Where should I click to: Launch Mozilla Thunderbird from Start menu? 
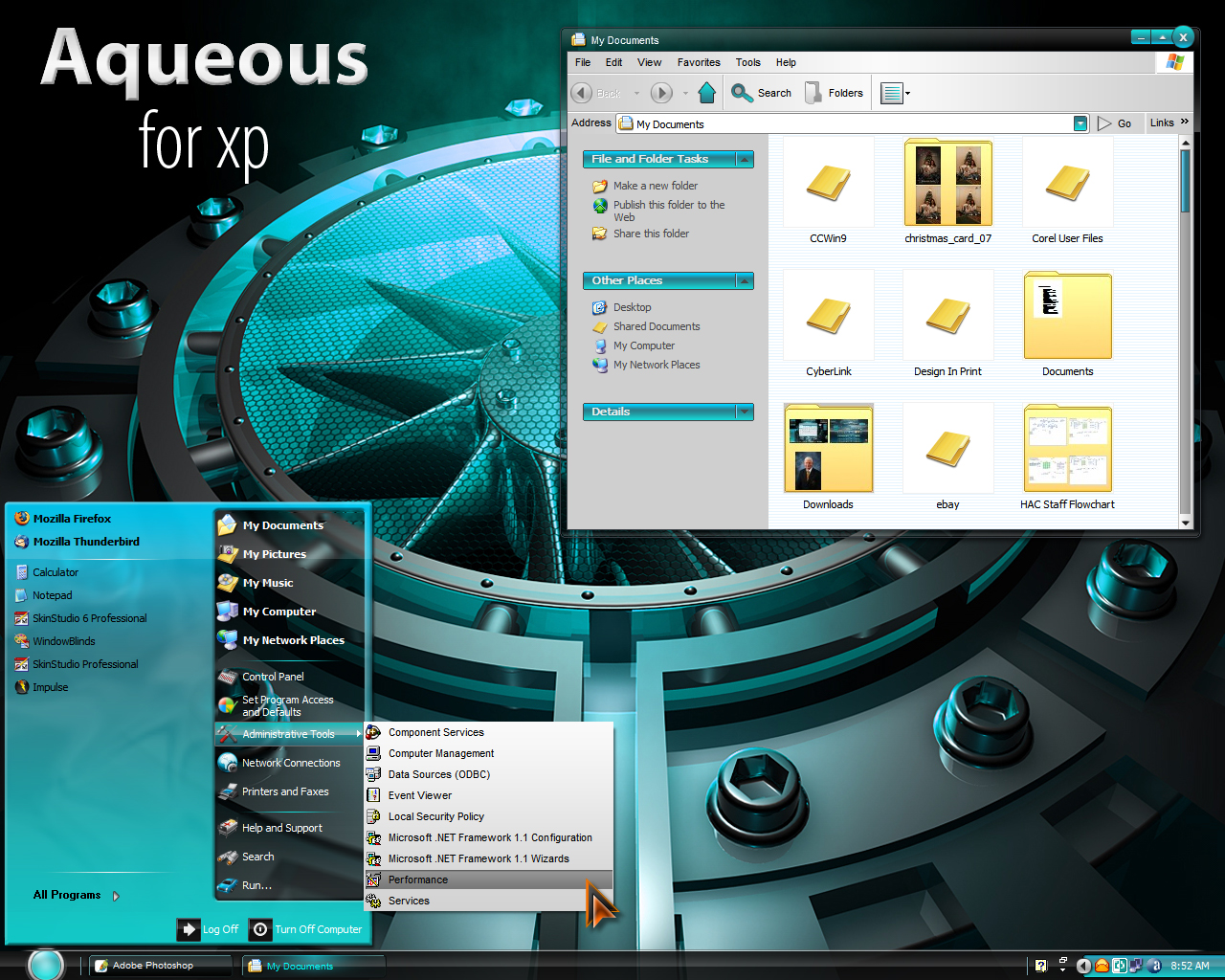click(x=78, y=541)
